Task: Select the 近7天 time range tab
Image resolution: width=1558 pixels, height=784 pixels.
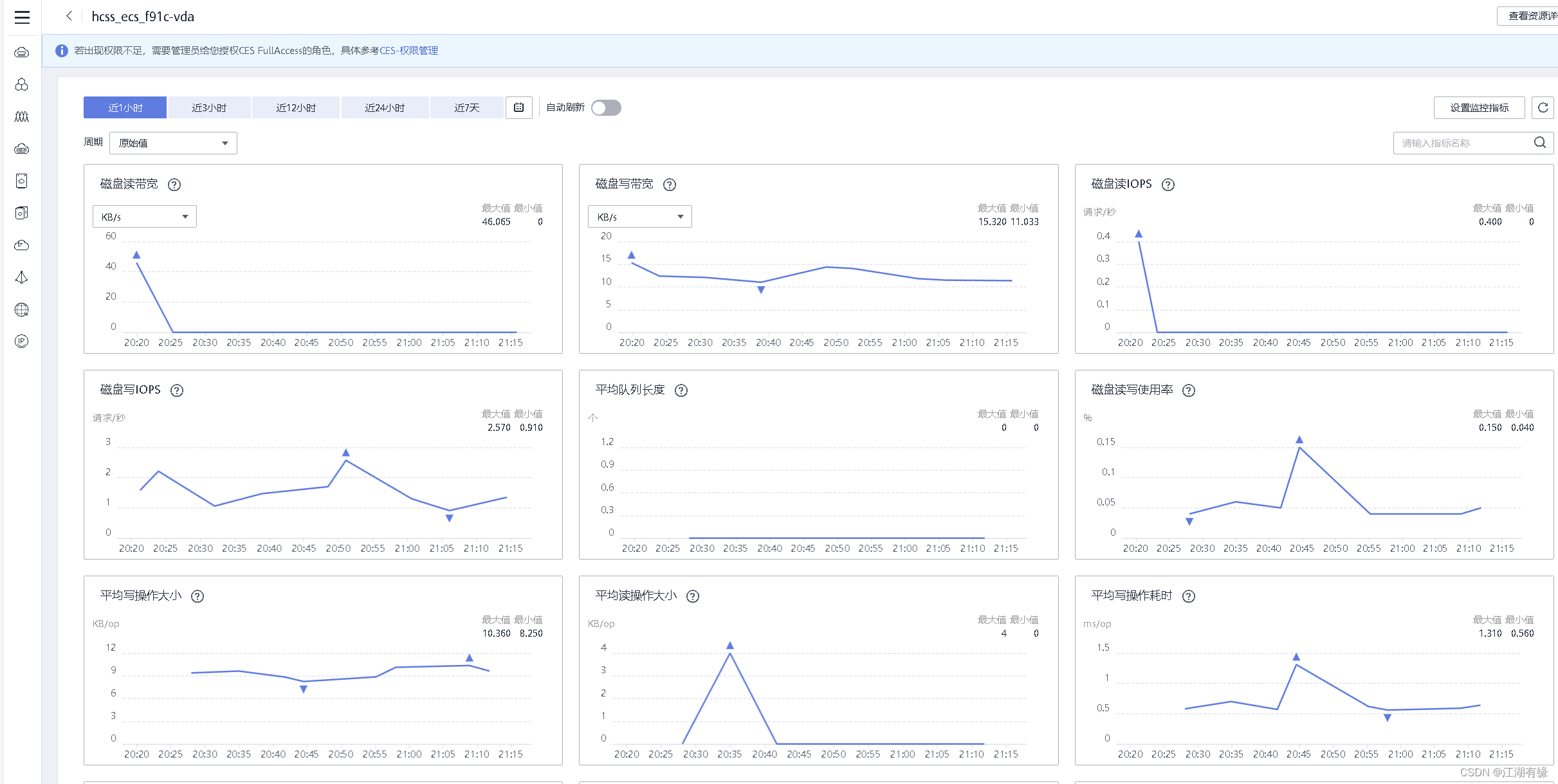Action: (x=466, y=107)
